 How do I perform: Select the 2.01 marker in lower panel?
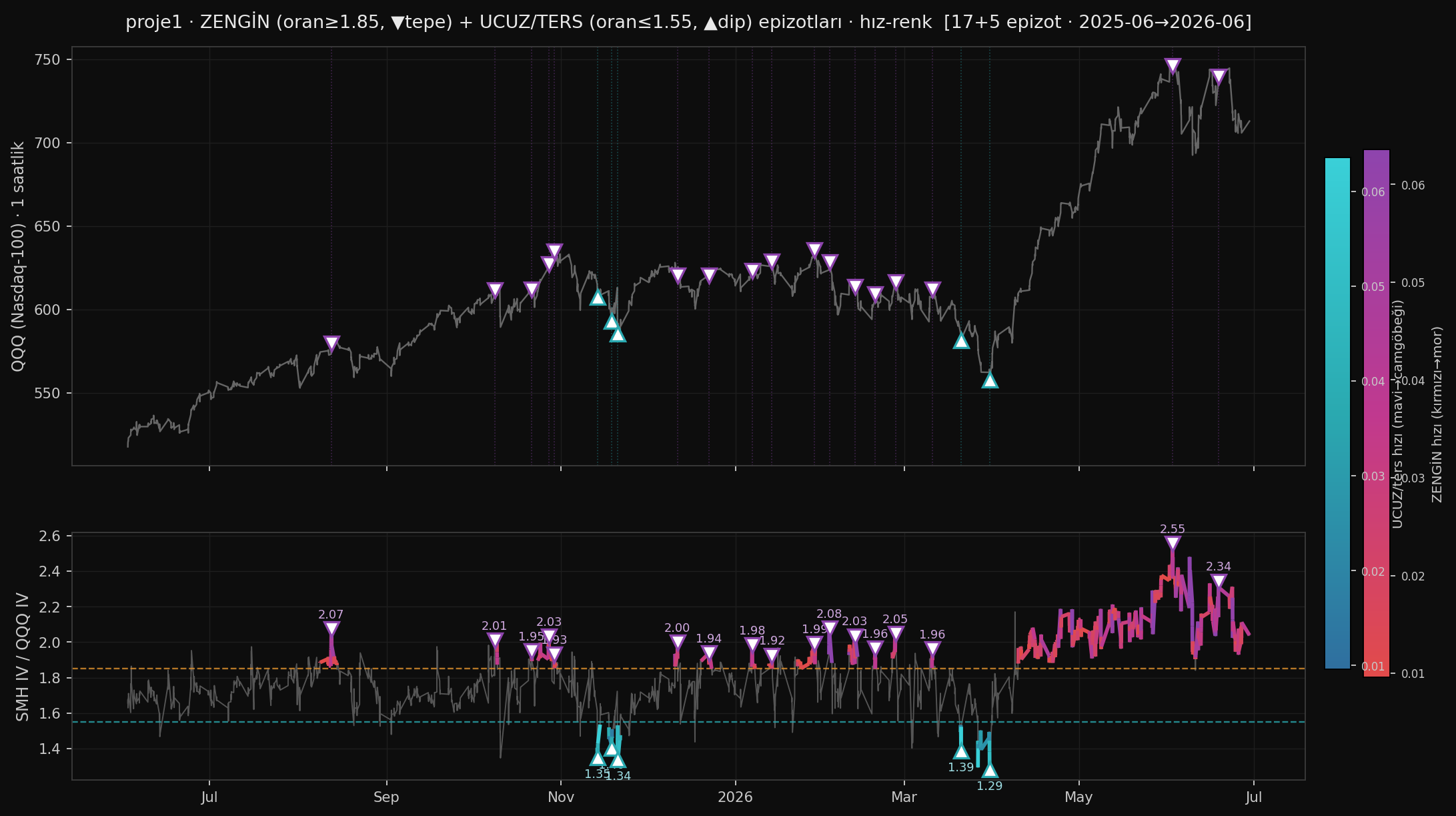click(x=495, y=640)
